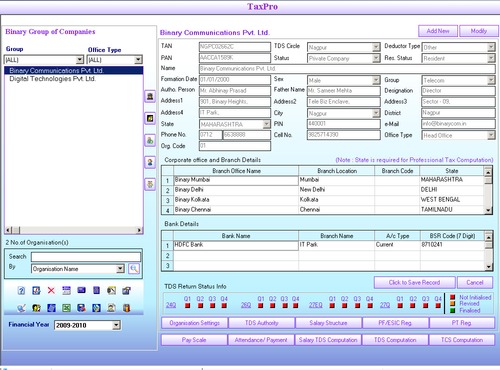500x370 pixels.
Task: Open Salary Structure
Action: (x=328, y=323)
